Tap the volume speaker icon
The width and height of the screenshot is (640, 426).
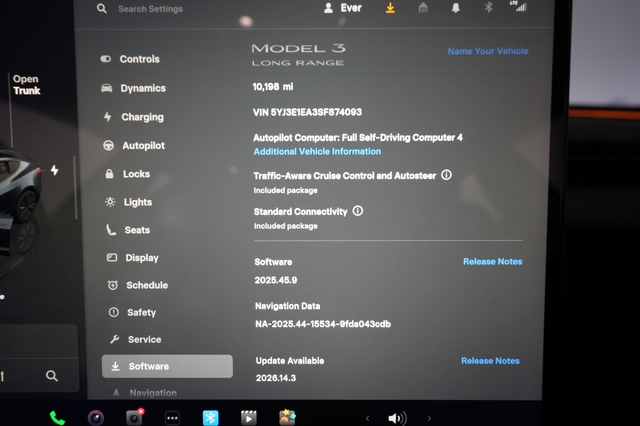(397, 418)
